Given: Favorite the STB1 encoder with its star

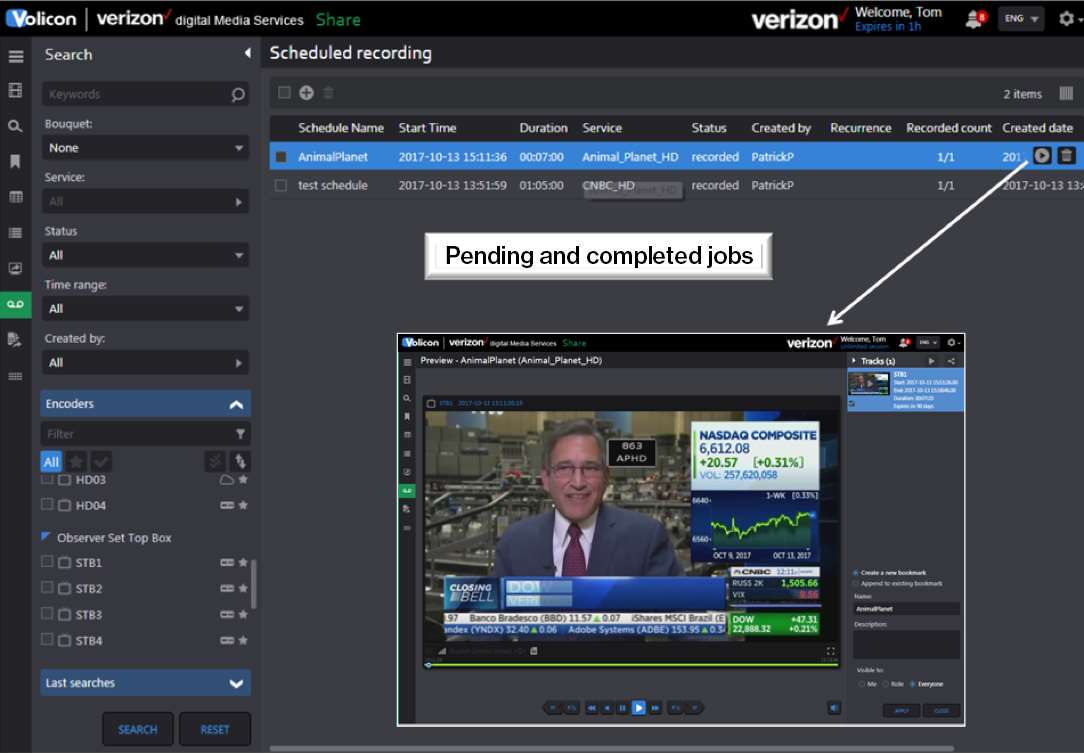Looking at the screenshot, I should tap(243, 563).
